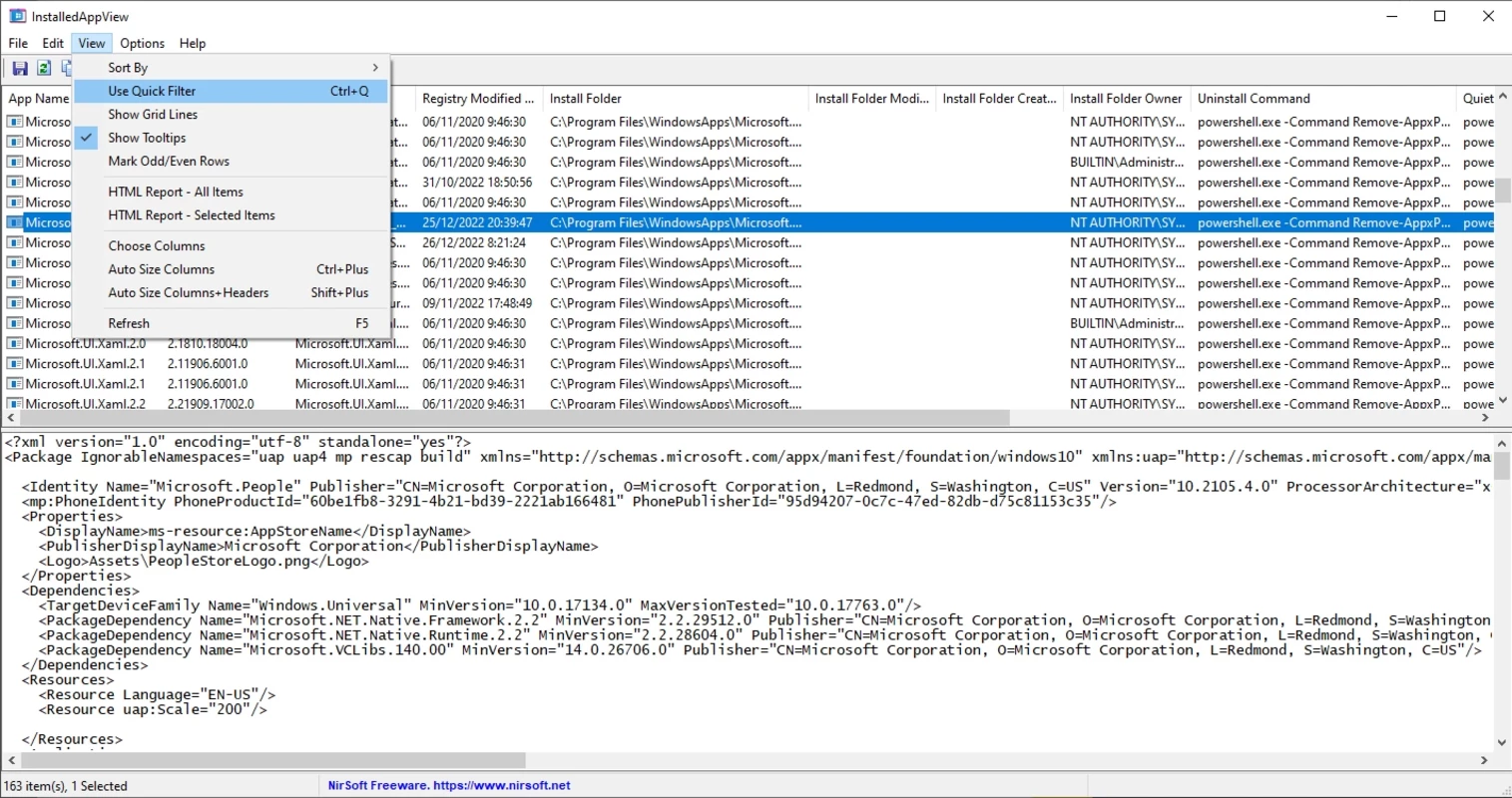Click the XML pane horizontal scrollbar thumb
The width and height of the screenshot is (1512, 798).
[271, 760]
